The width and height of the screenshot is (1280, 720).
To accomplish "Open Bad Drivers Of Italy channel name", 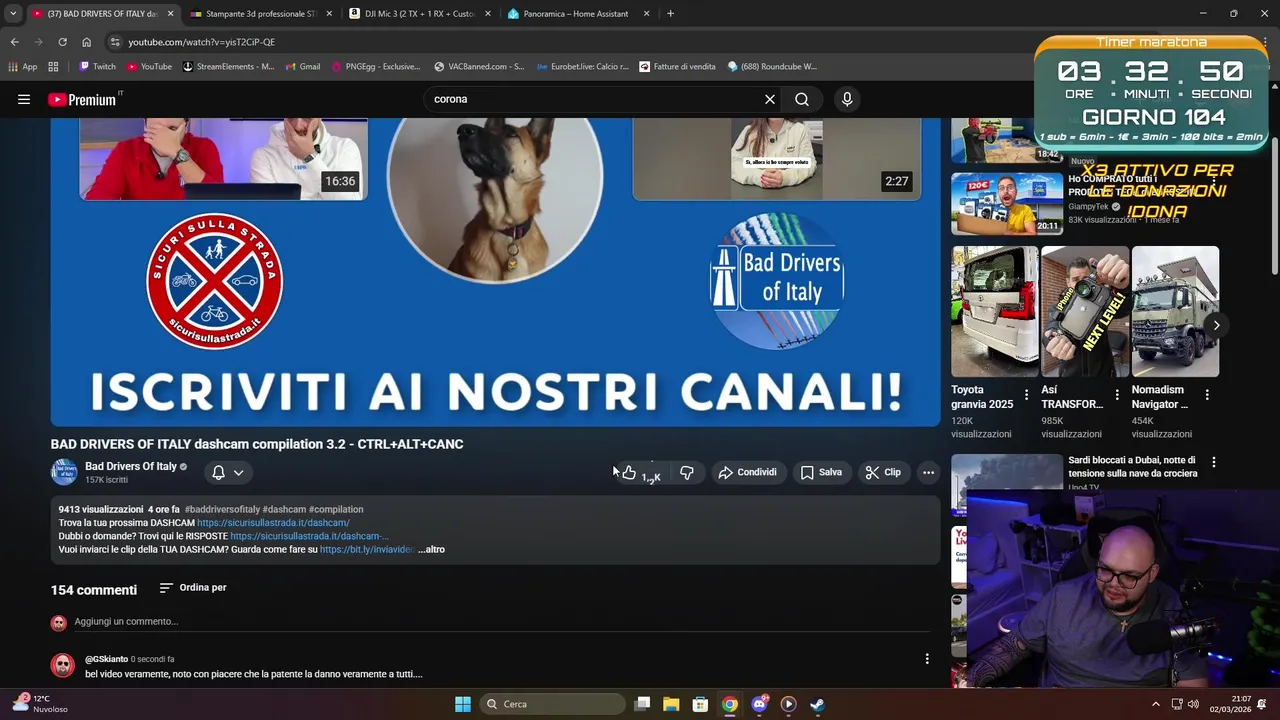I will click(x=131, y=466).
